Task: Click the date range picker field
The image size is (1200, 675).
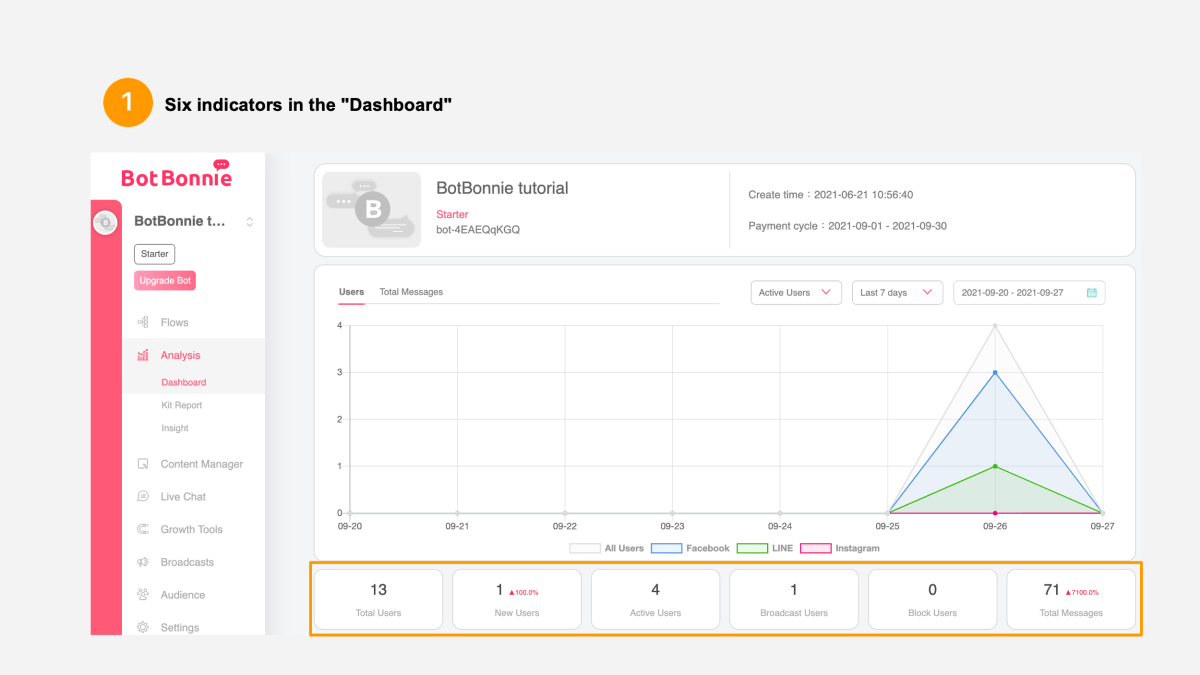Action: (x=1028, y=292)
